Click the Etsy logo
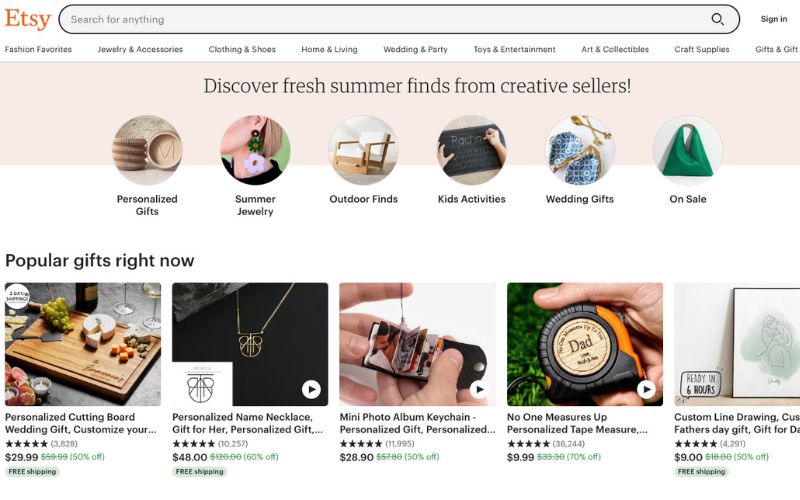This screenshot has height=500, width=800. [28, 19]
